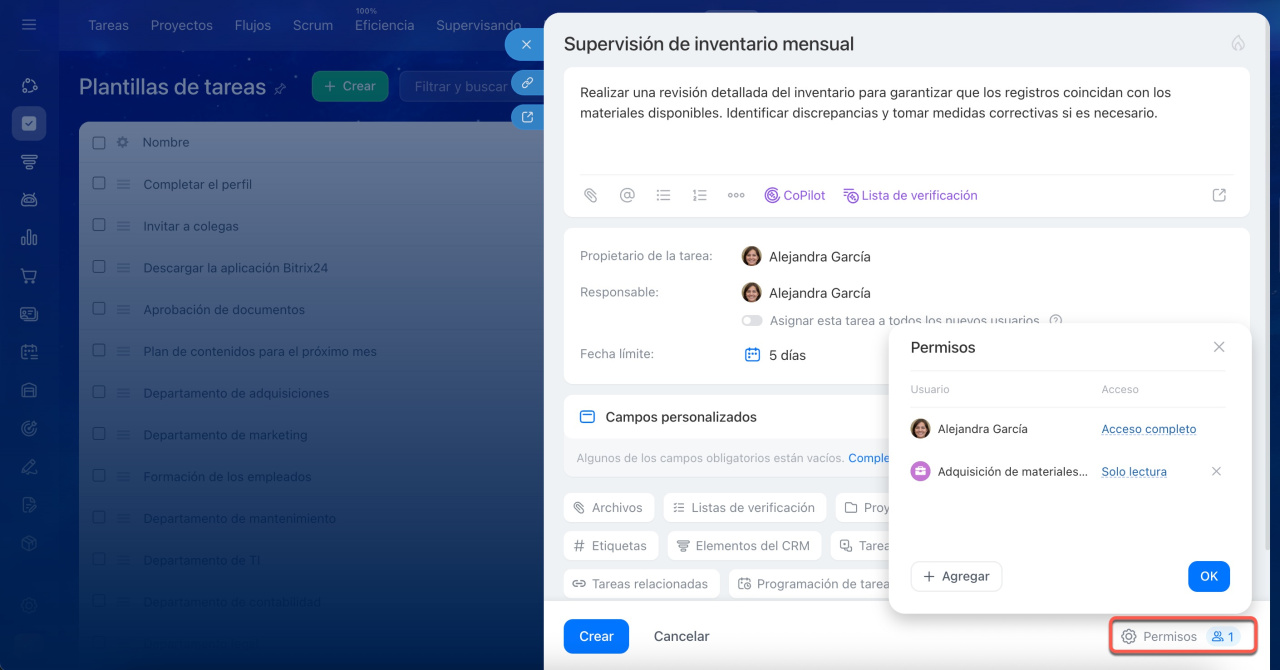Remove Adquisición de materiales permission entry
1280x670 pixels.
click(1216, 471)
